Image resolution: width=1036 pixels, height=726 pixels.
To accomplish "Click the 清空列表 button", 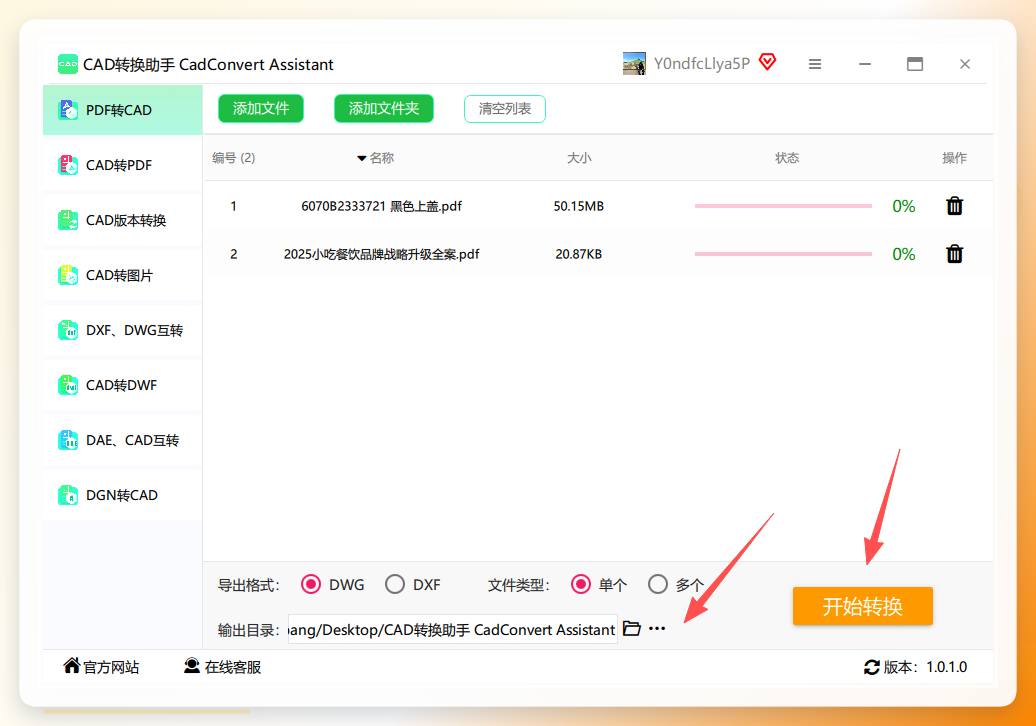I will (x=505, y=108).
